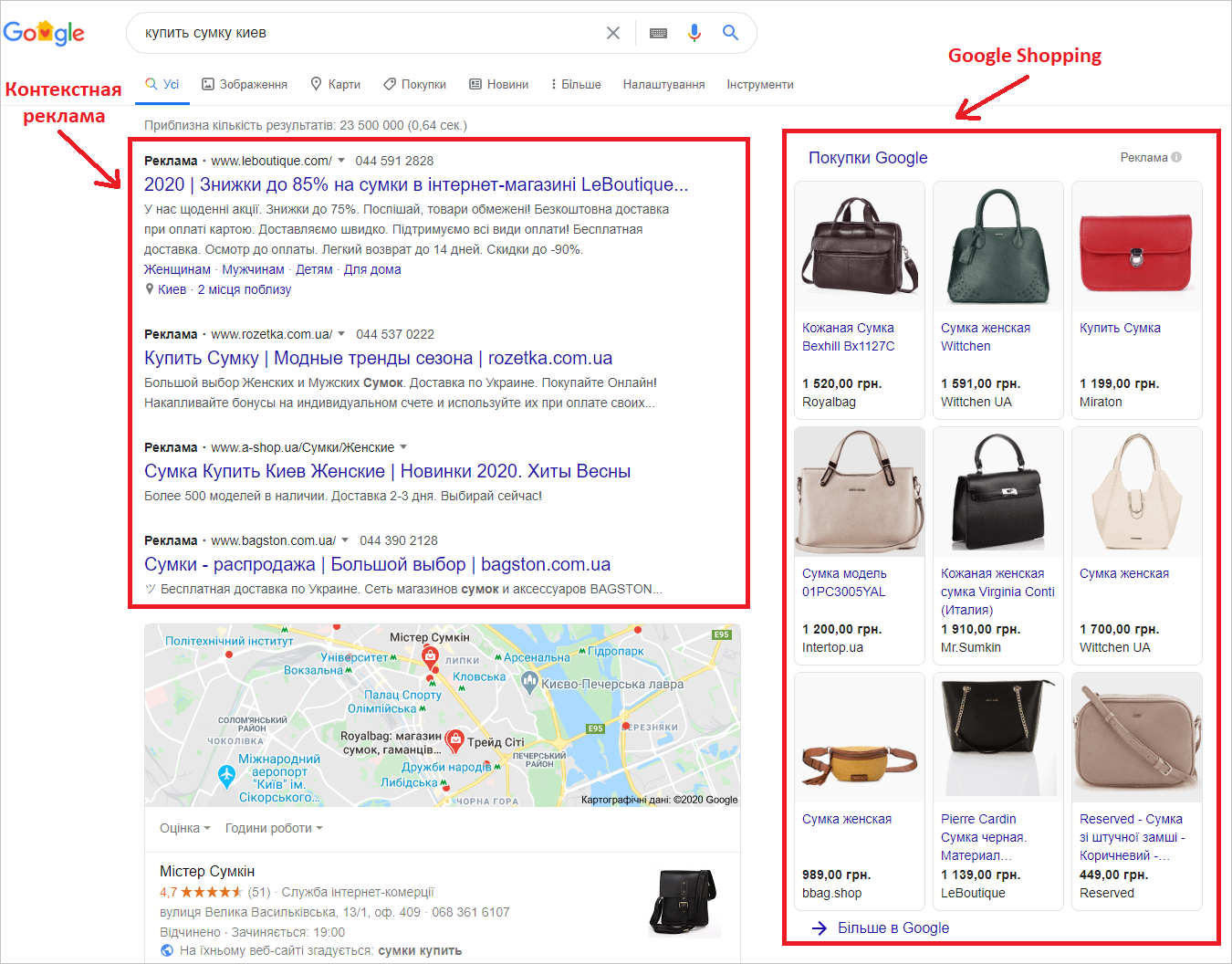Click the airport icon on the map
Screen dimensions: 1232x964
[x=226, y=776]
